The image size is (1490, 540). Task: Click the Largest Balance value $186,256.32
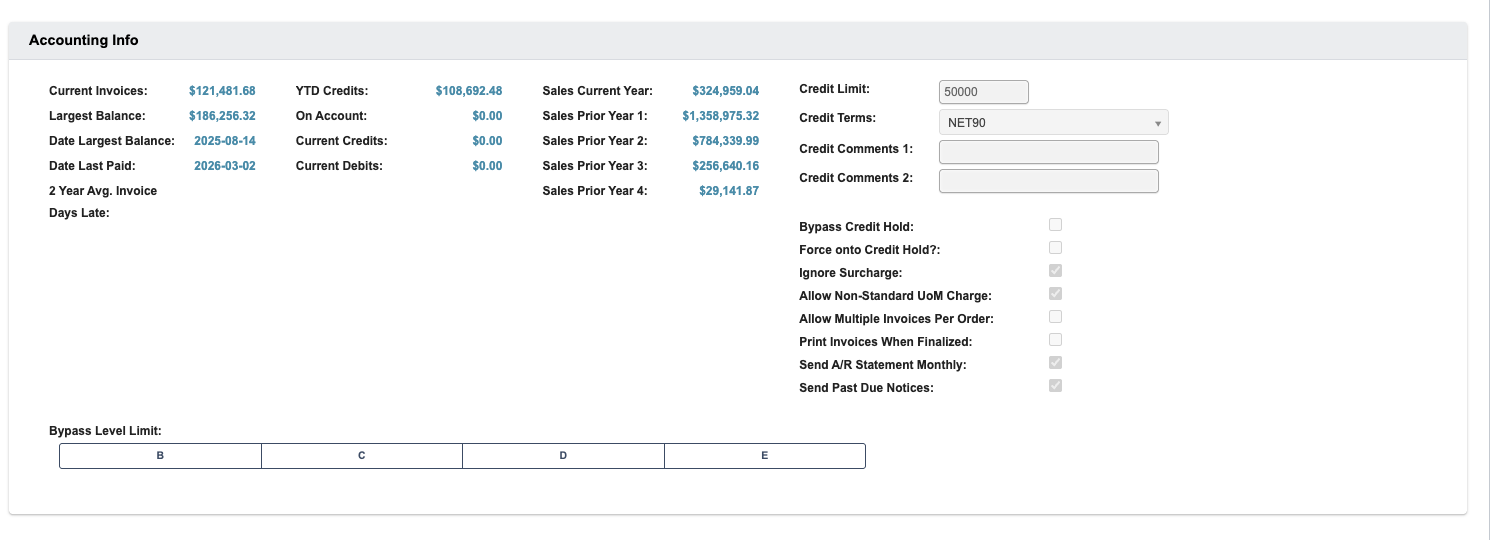222,116
